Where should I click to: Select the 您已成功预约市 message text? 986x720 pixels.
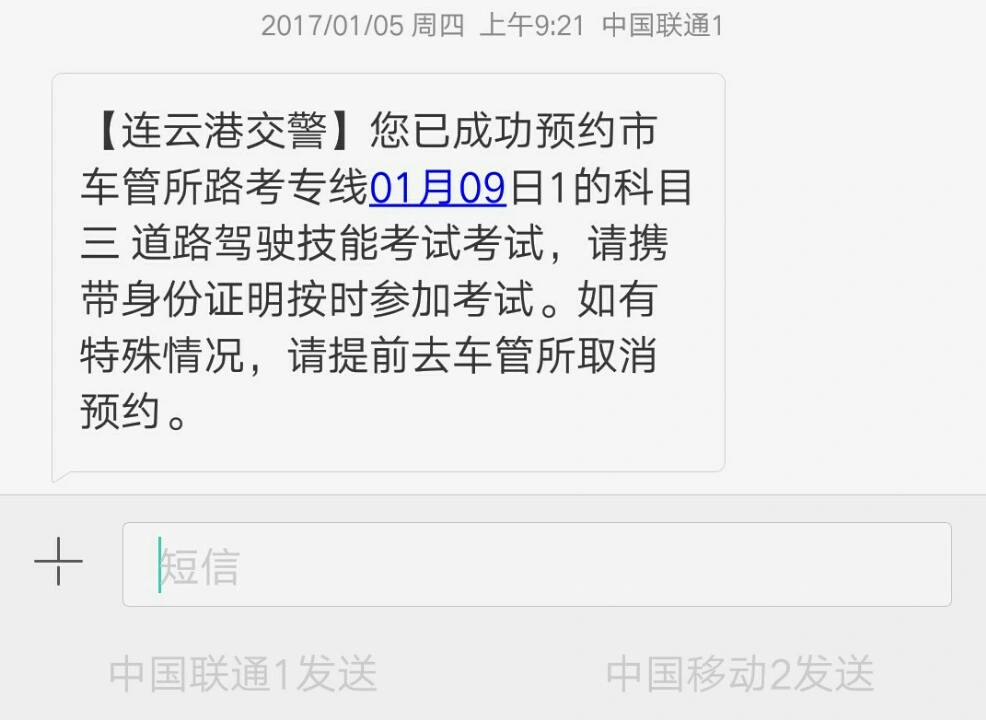click(x=514, y=131)
